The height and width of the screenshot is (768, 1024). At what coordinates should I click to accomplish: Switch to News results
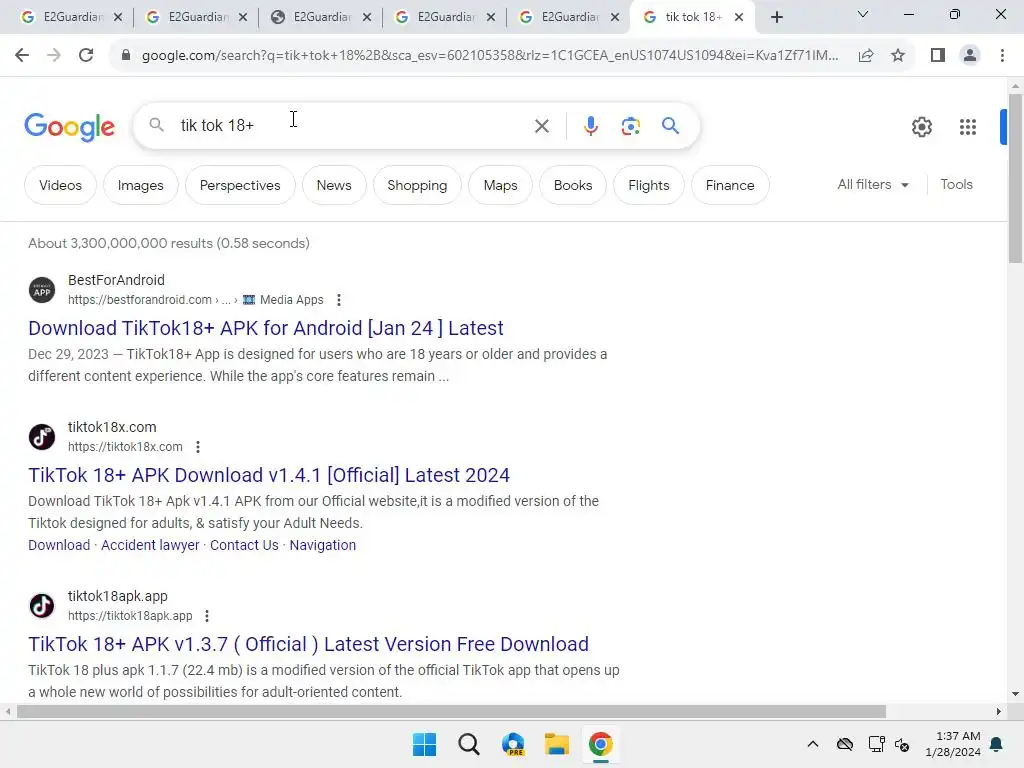click(334, 185)
